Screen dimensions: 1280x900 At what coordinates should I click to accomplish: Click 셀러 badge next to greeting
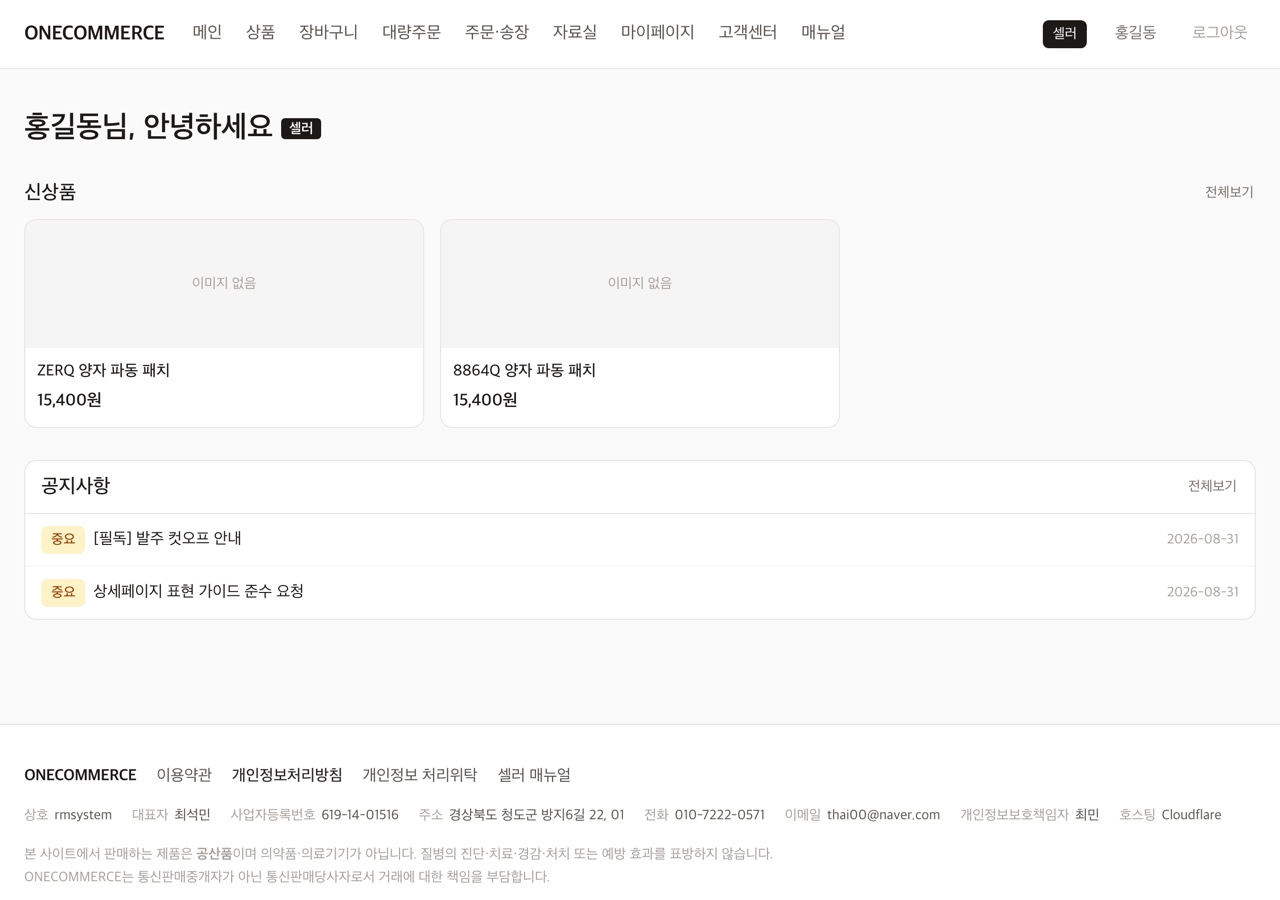pos(301,128)
